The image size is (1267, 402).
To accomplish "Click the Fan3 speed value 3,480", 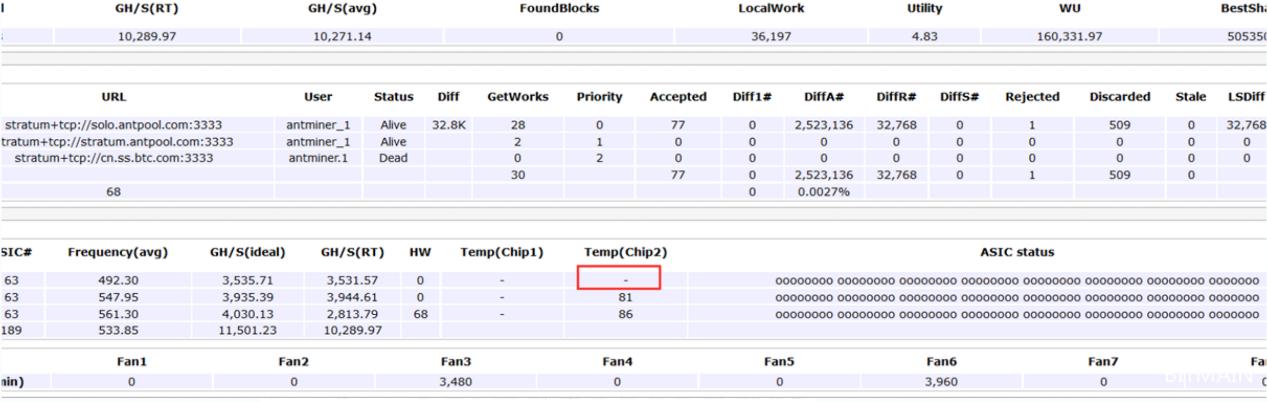I will click(455, 381).
